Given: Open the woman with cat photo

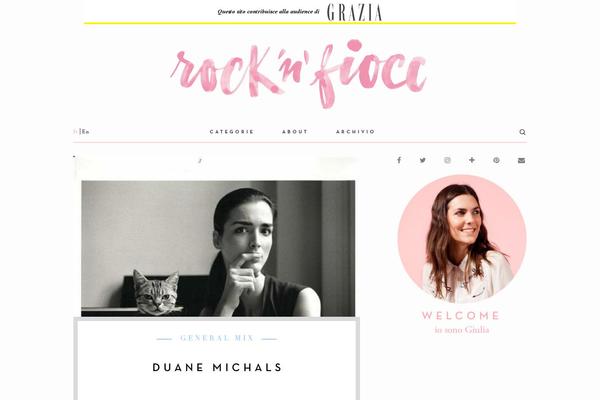Looking at the screenshot, I should (218, 248).
